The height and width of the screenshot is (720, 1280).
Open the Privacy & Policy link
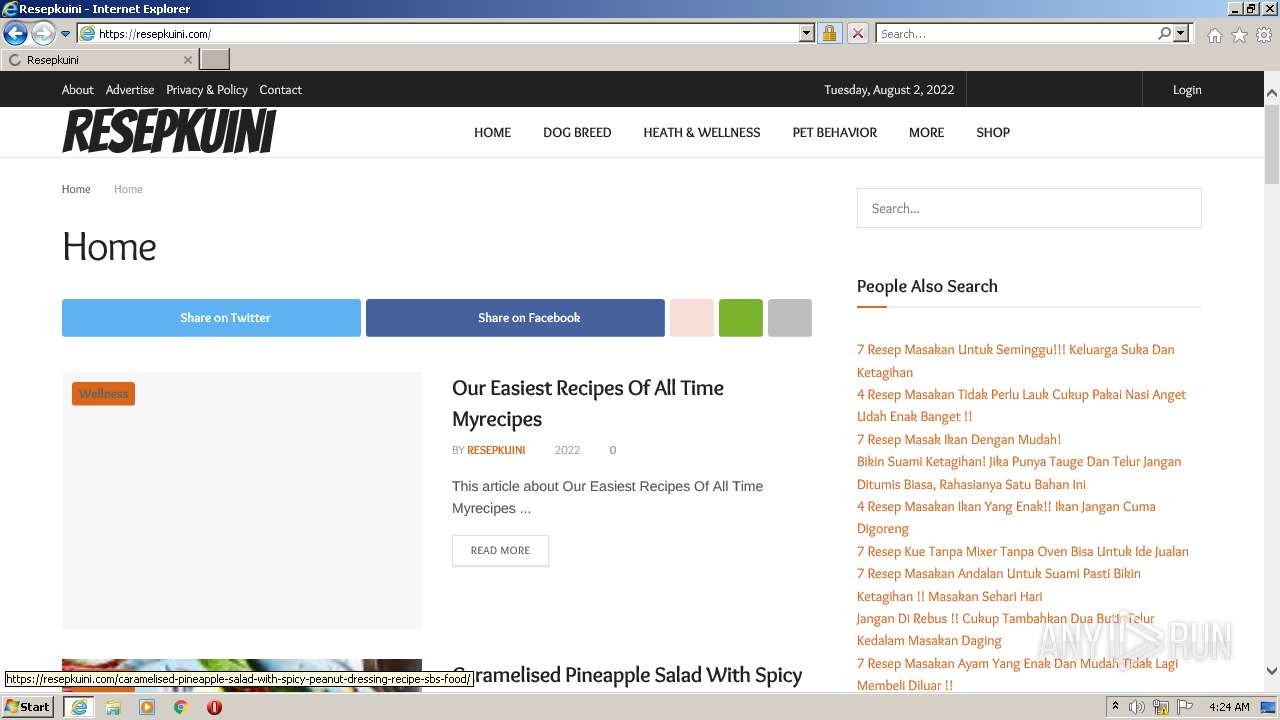tap(207, 90)
